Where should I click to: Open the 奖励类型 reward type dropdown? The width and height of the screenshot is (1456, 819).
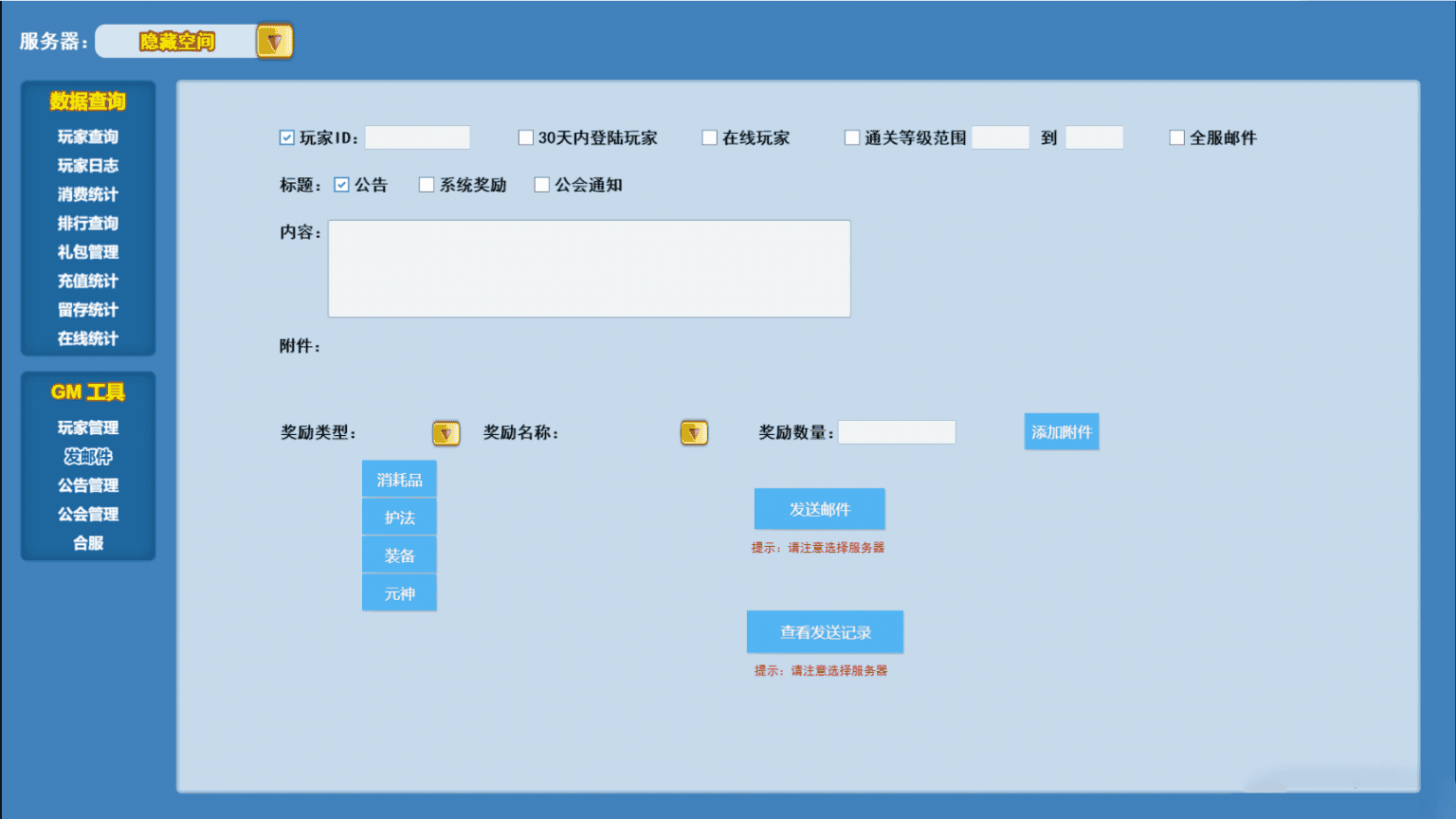coord(445,432)
